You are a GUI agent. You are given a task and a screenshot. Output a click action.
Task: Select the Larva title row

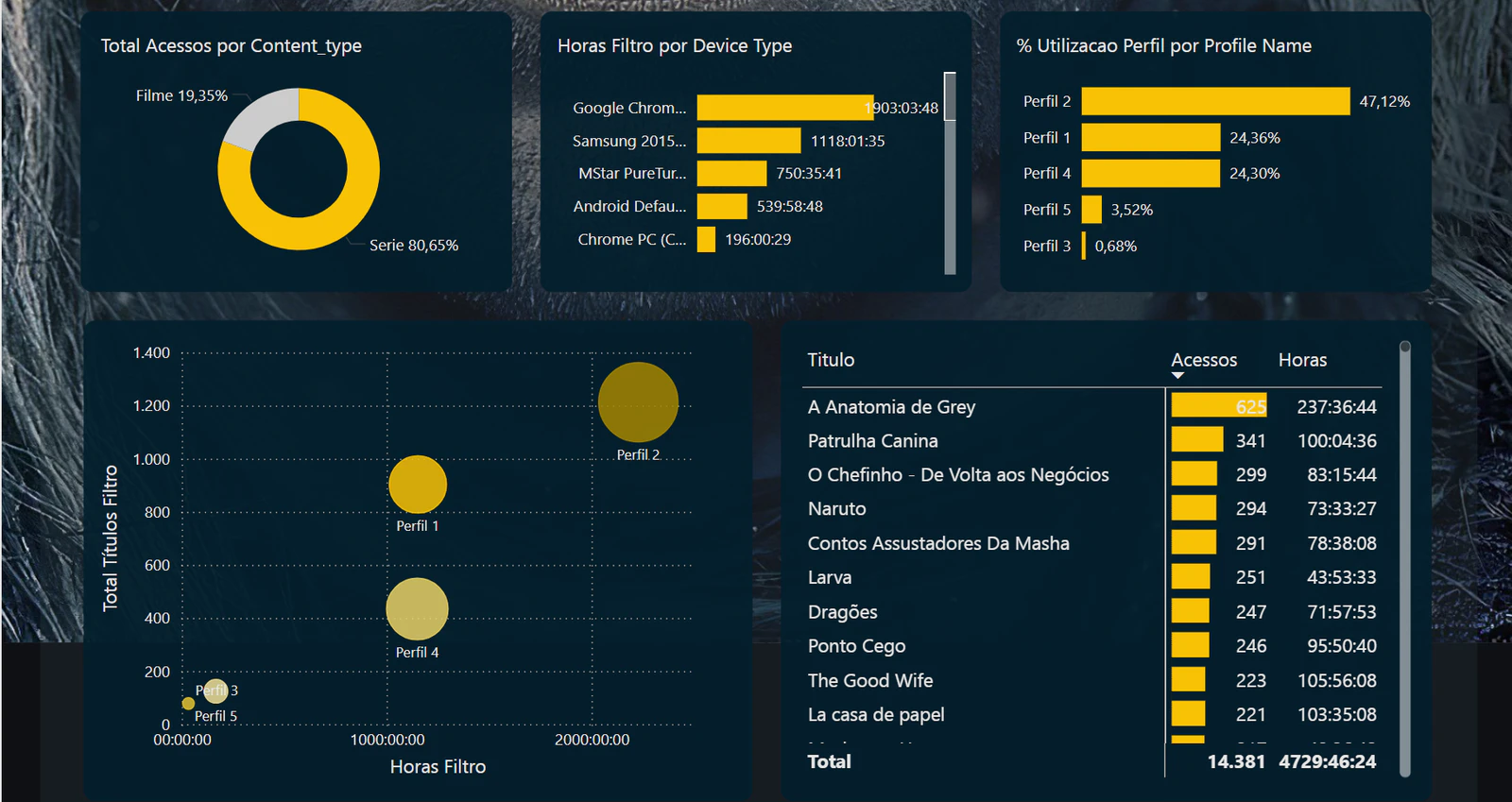point(1091,577)
